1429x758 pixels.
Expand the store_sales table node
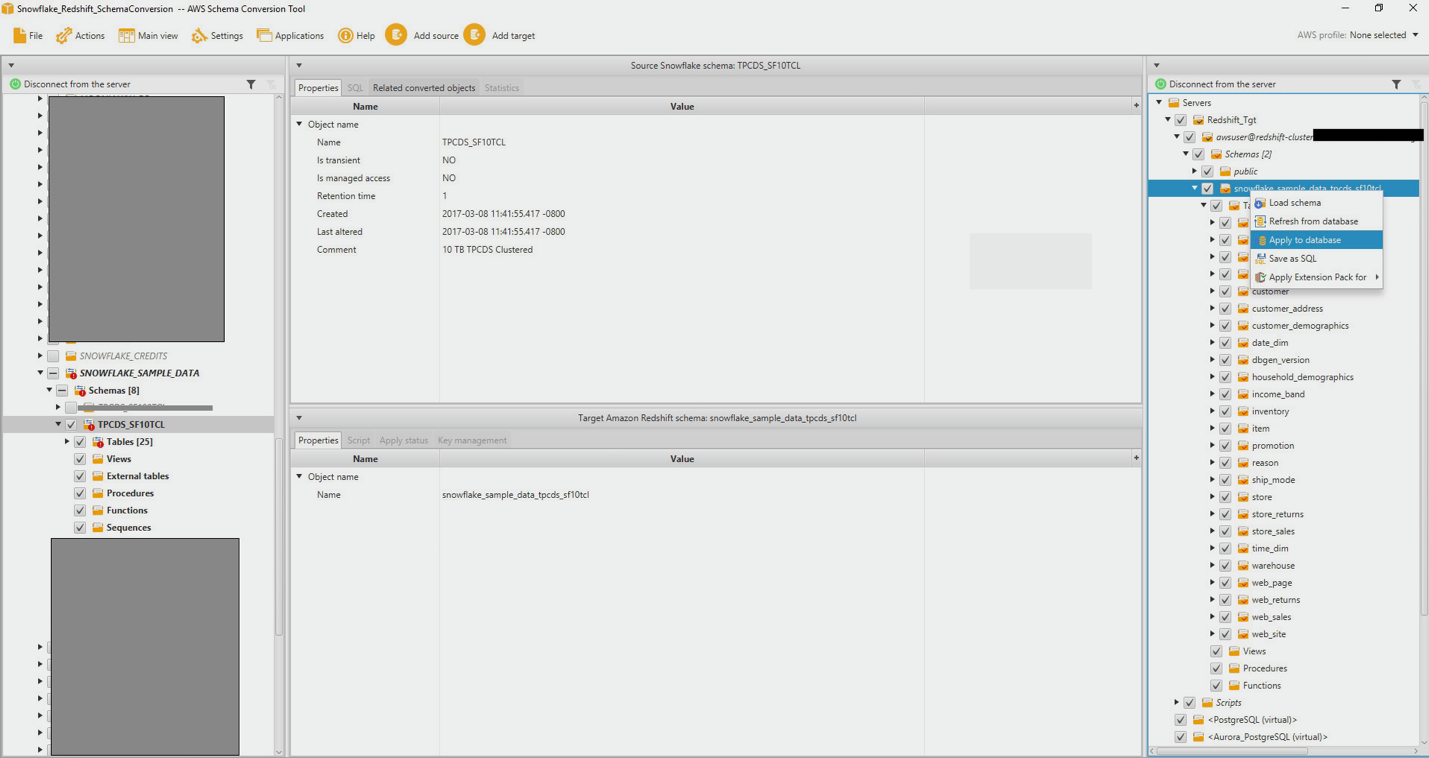click(1212, 532)
